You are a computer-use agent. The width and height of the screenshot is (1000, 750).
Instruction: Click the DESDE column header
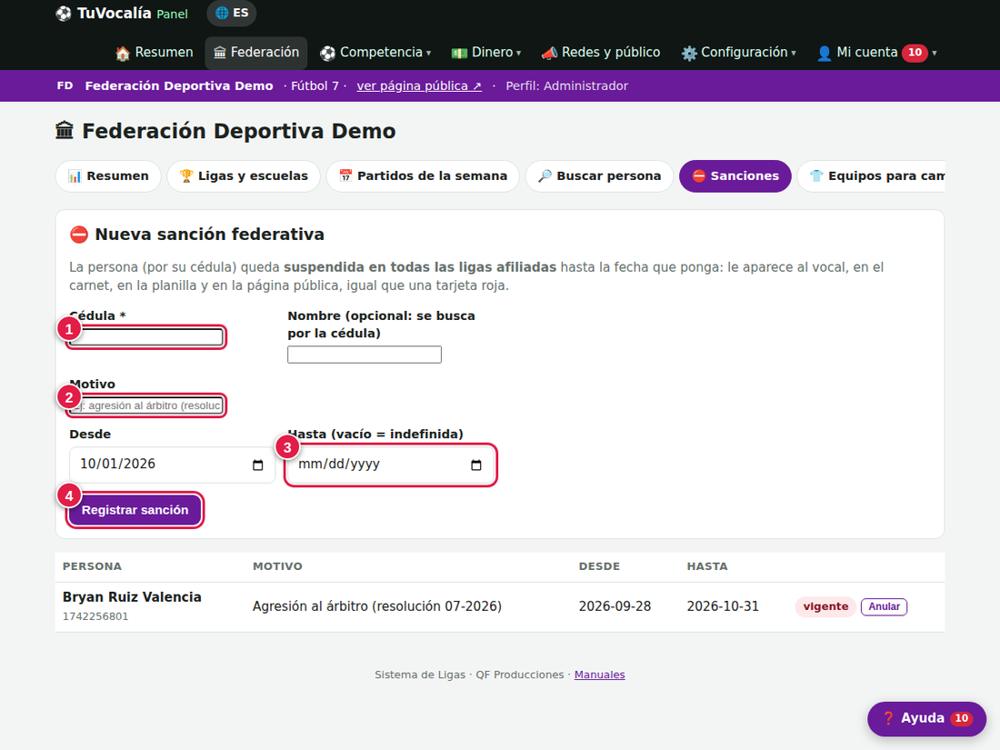click(599, 566)
